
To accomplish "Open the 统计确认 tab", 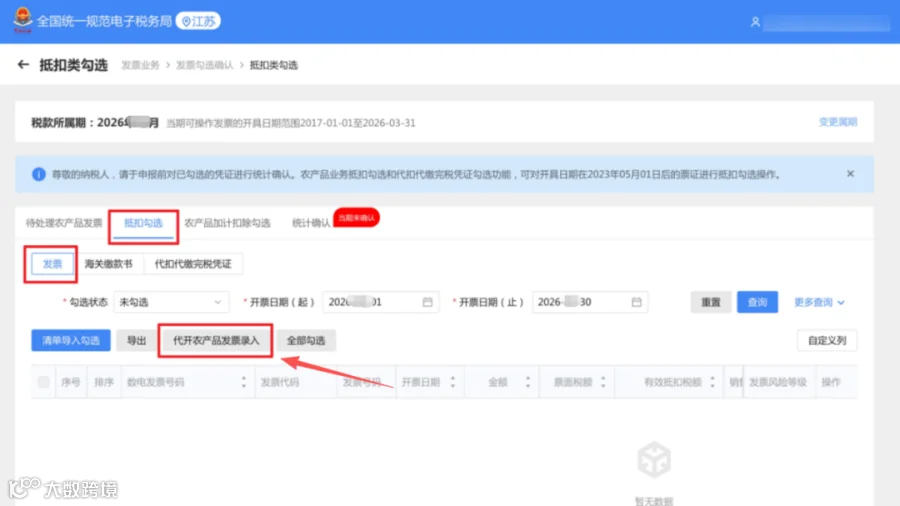I will coord(311,223).
